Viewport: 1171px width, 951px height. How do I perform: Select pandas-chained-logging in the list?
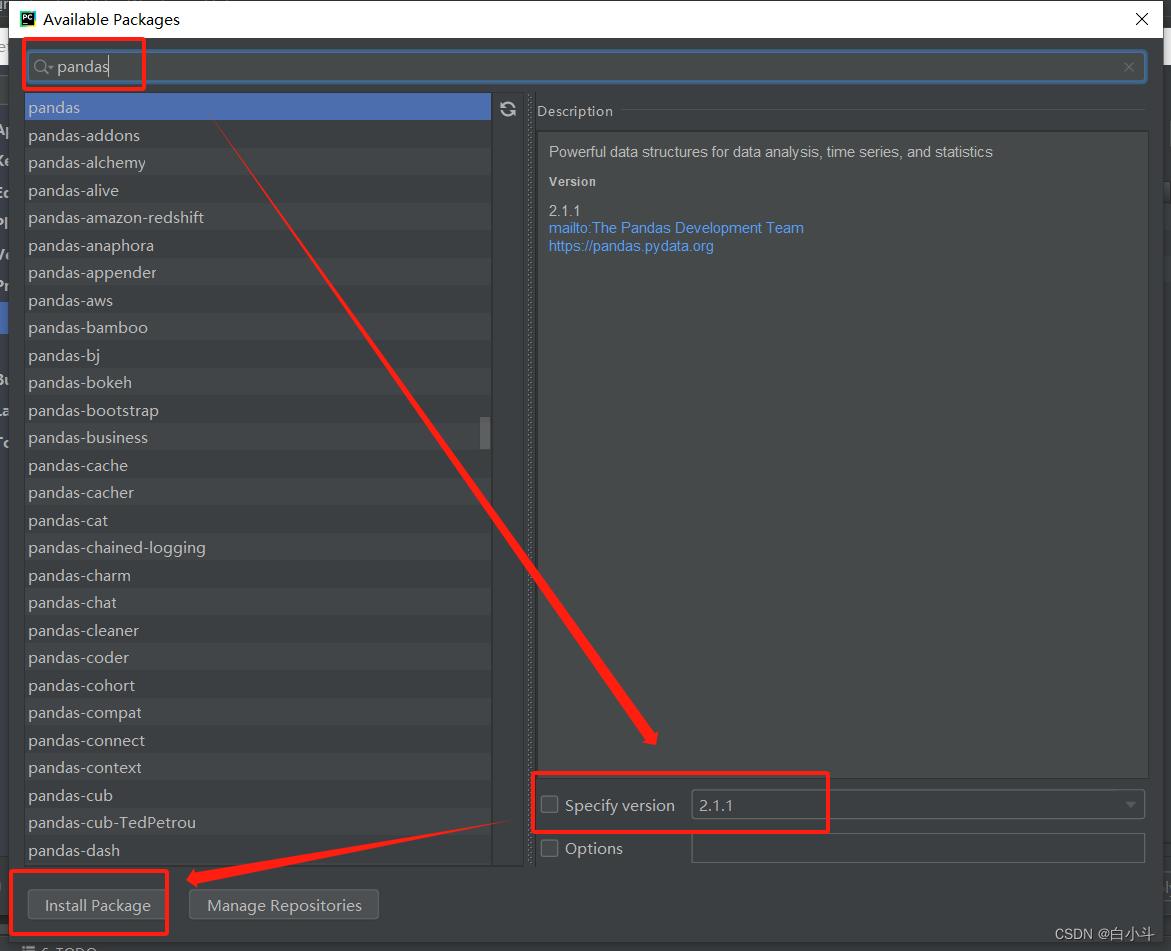tap(258, 548)
